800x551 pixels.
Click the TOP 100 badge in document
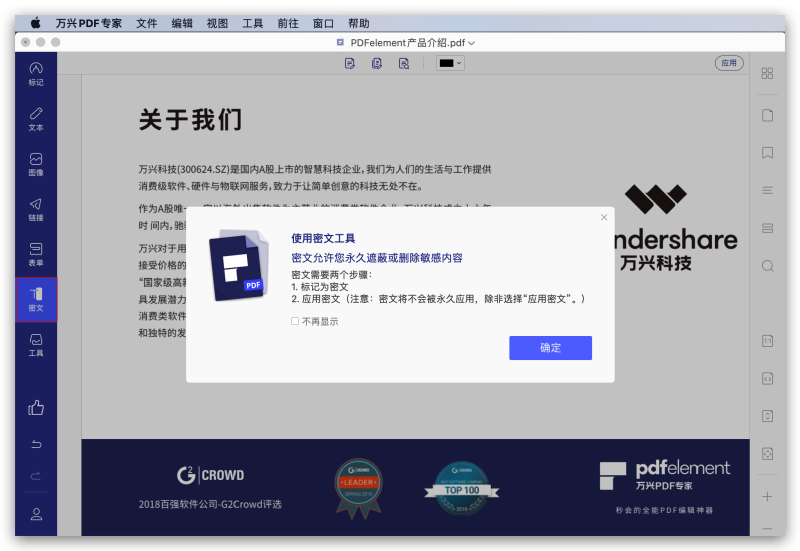click(x=462, y=489)
